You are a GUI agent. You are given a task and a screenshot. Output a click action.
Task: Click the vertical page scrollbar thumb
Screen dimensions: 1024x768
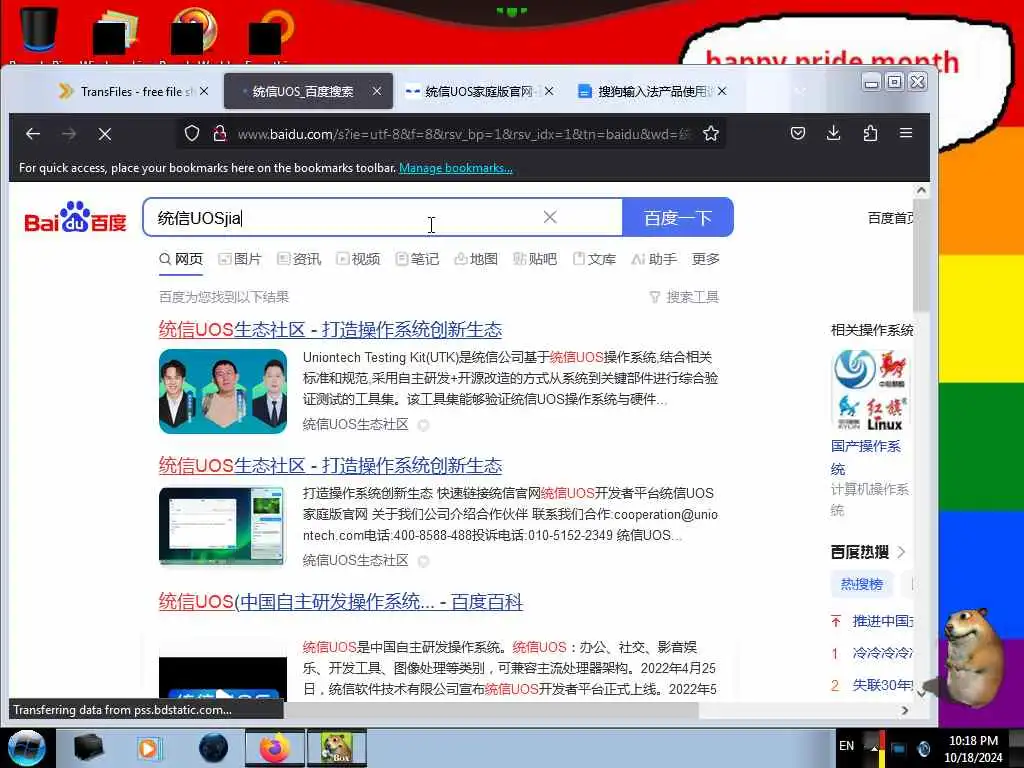point(921,256)
